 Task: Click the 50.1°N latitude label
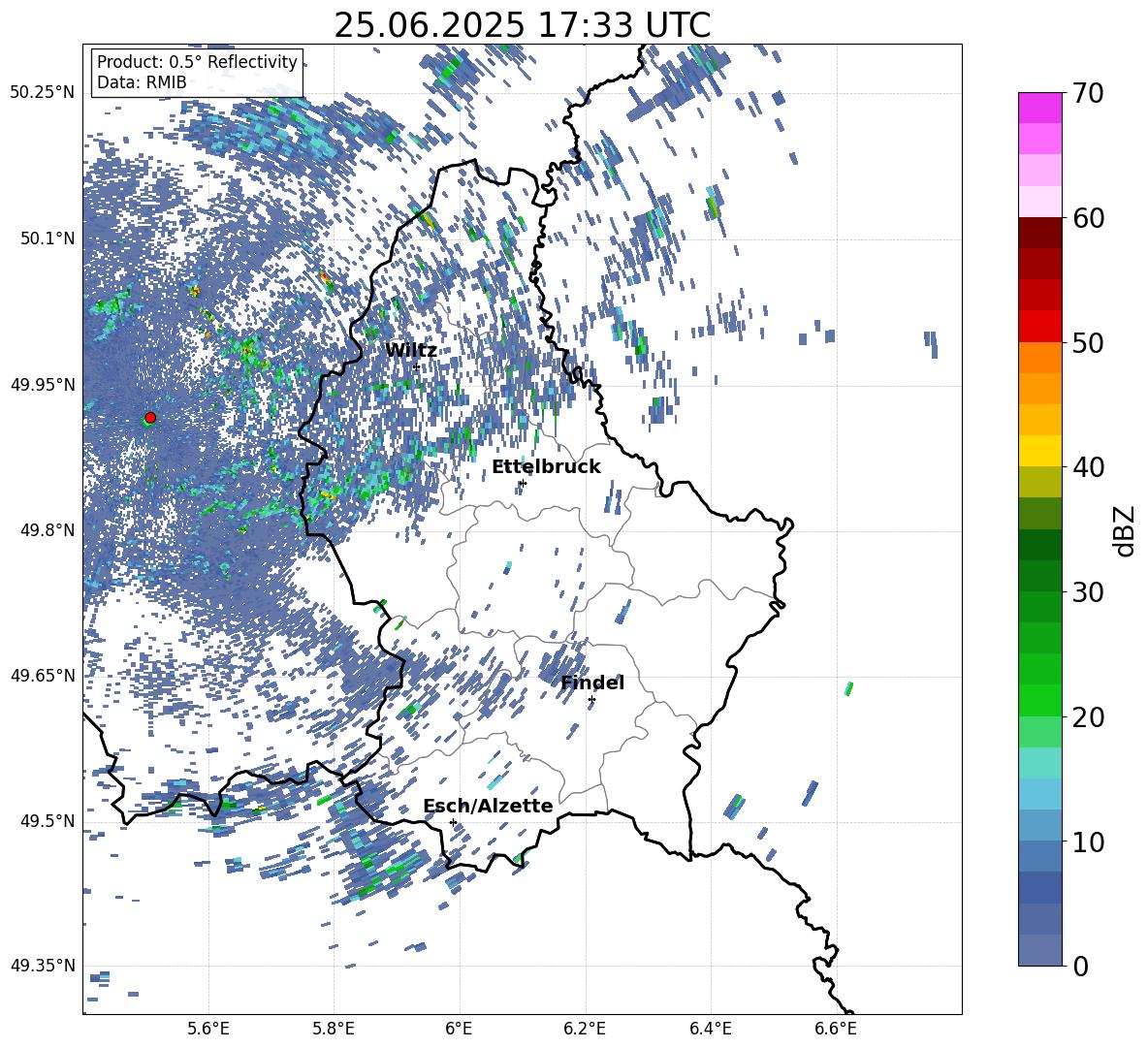[48, 238]
